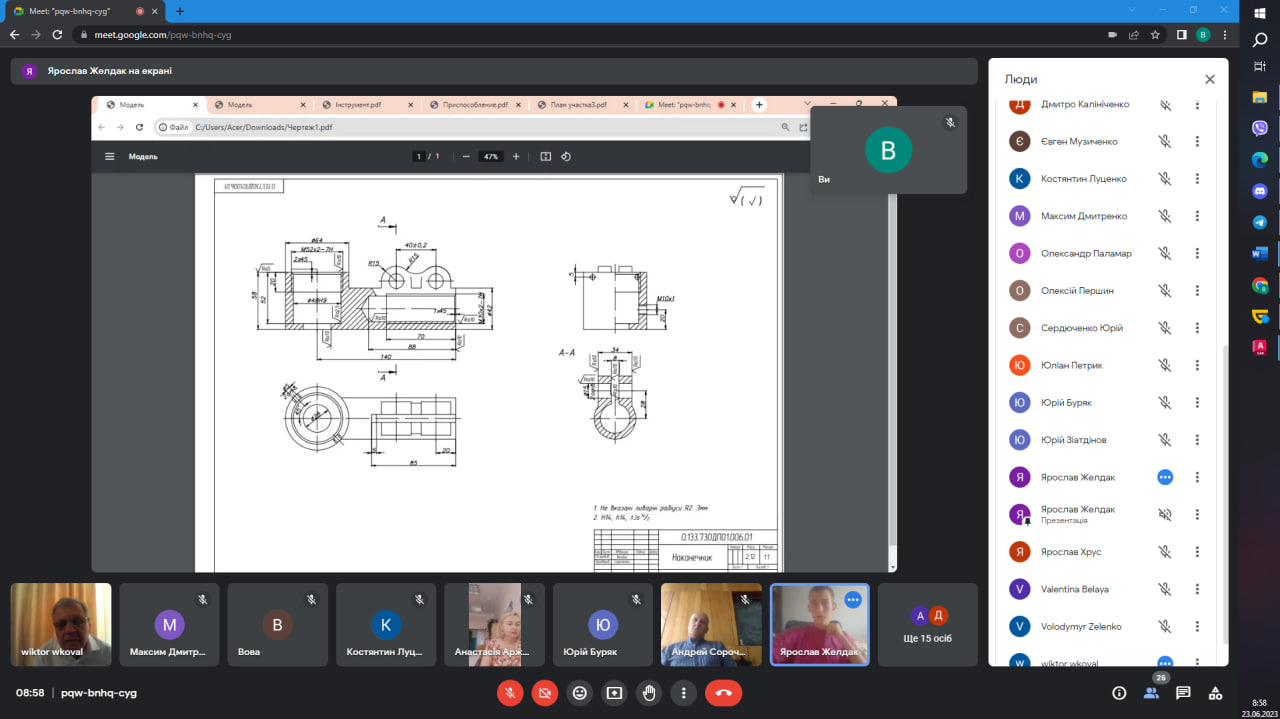Click the meeting code pqw-bnhq-cyg text
Viewport: 1280px width, 719px height.
point(99,692)
